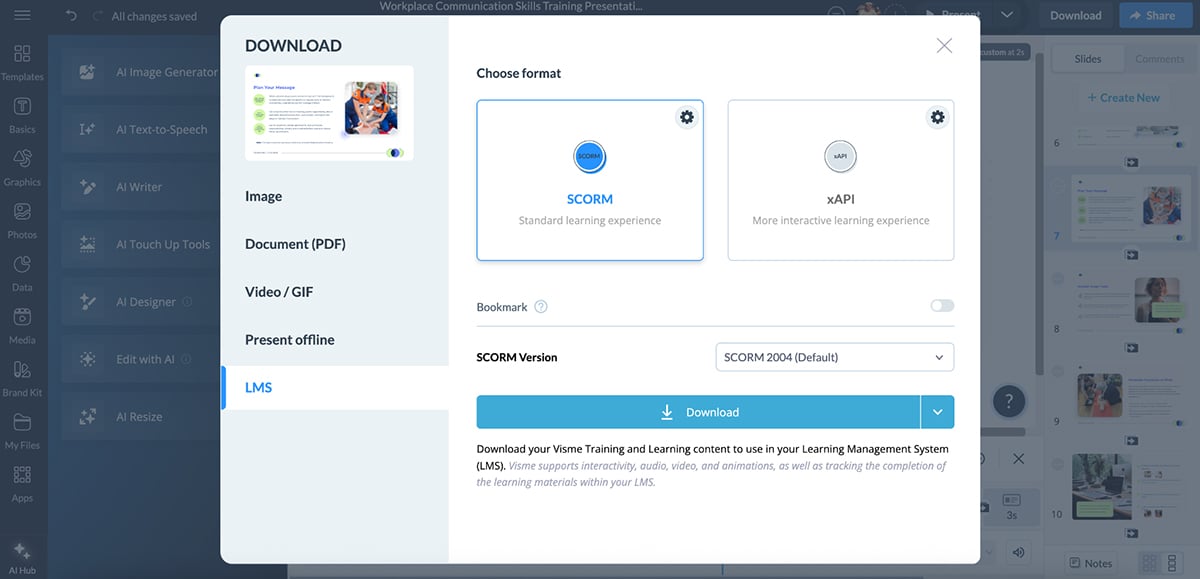The width and height of the screenshot is (1200, 579).
Task: Switch to the Slides tab
Action: pyautogui.click(x=1087, y=58)
